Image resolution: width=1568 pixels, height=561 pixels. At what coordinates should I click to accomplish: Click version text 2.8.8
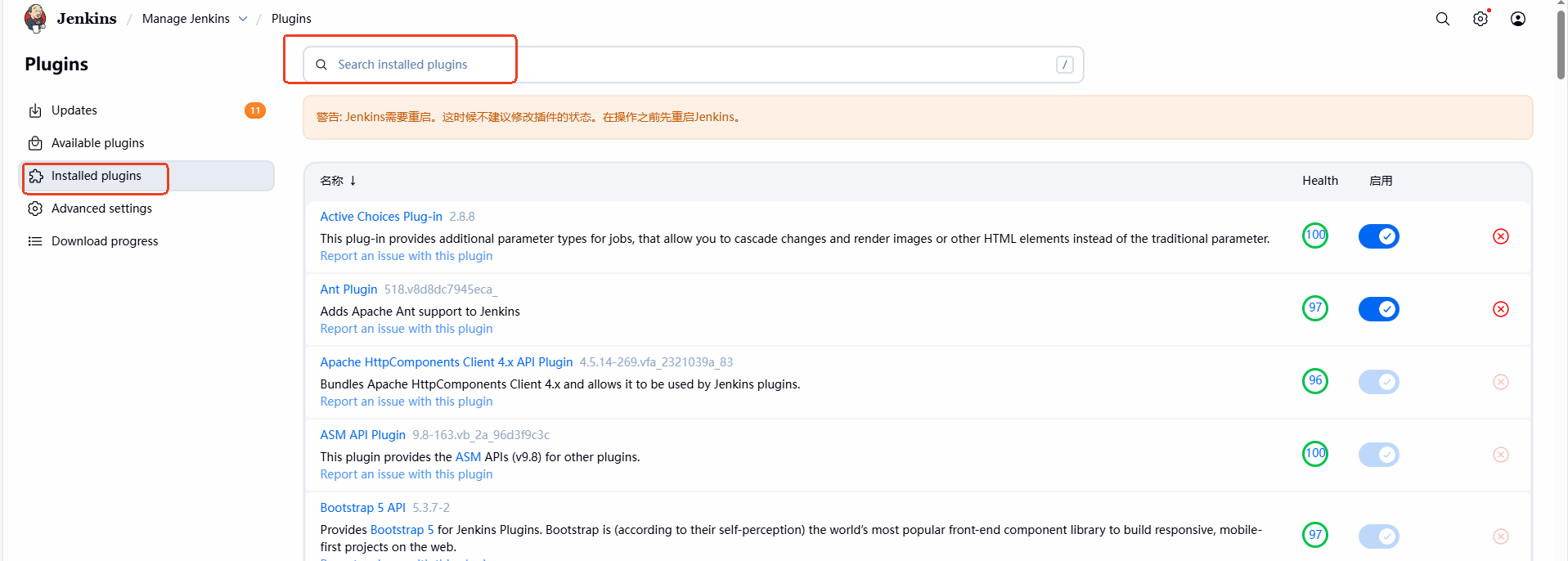click(x=462, y=217)
